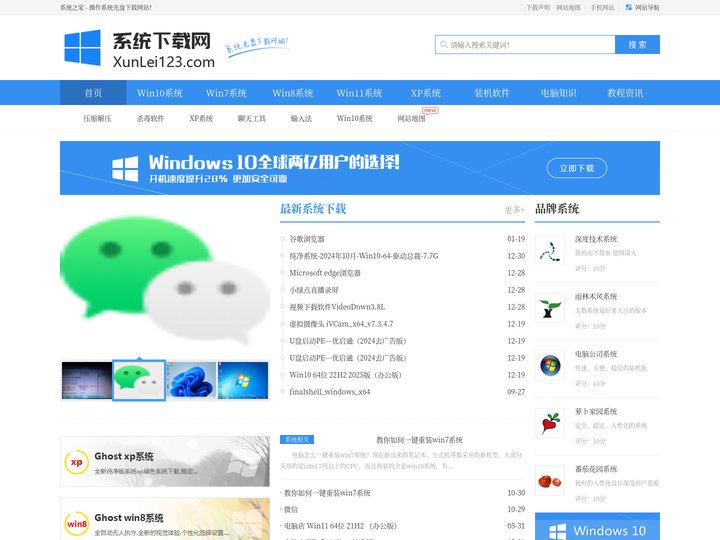Click the 网站导航 icon in the top bar

click(x=629, y=7)
